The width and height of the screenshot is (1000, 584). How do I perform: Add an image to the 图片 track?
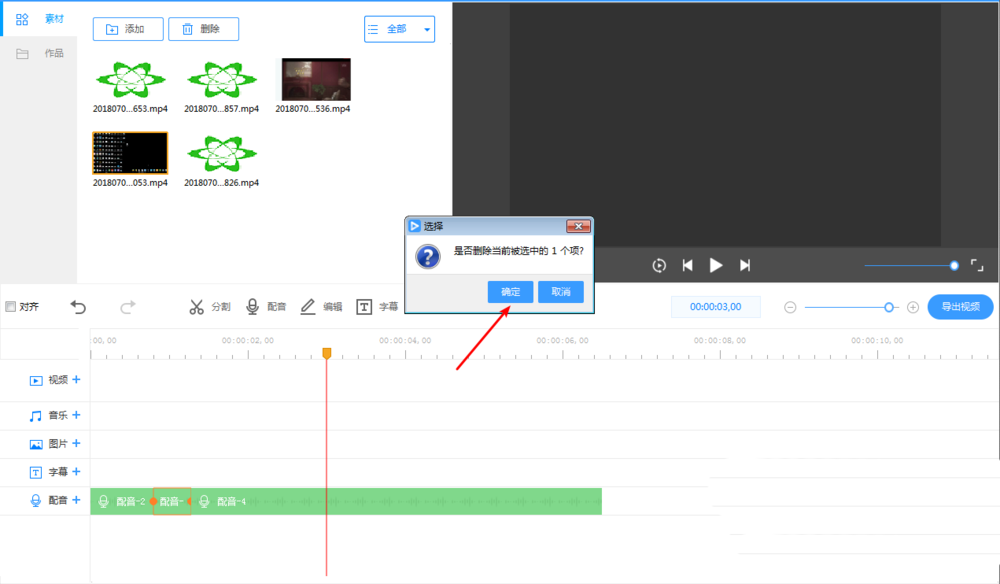point(76,443)
